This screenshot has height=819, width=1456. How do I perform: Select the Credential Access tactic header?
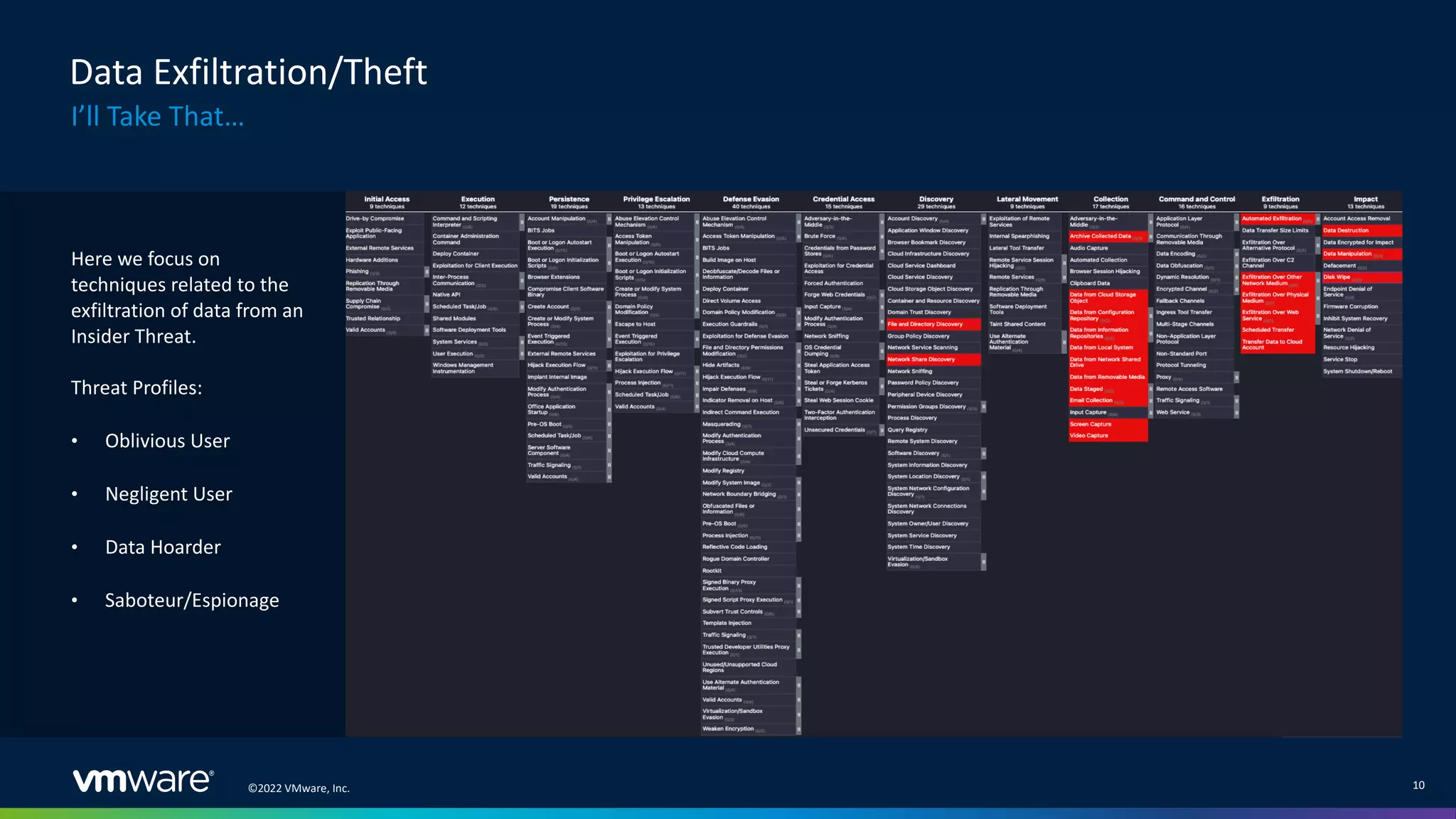[844, 203]
